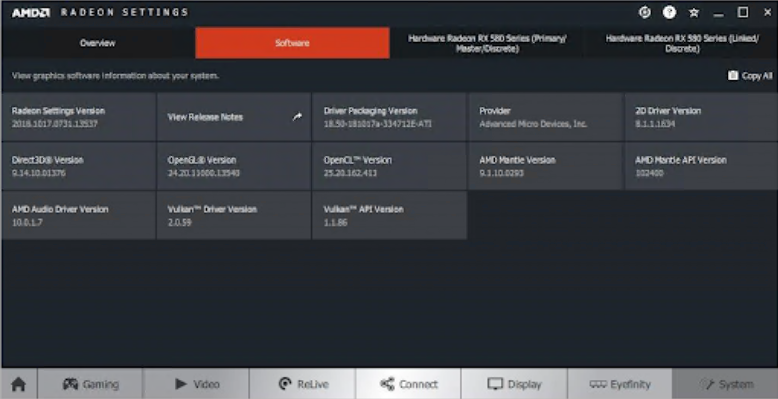Image resolution: width=778 pixels, height=399 pixels.
Task: Click Copy All text
Action: point(757,76)
